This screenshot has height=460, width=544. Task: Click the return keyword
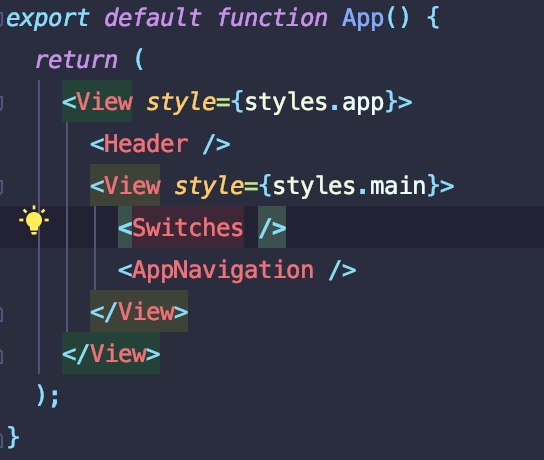click(76, 60)
